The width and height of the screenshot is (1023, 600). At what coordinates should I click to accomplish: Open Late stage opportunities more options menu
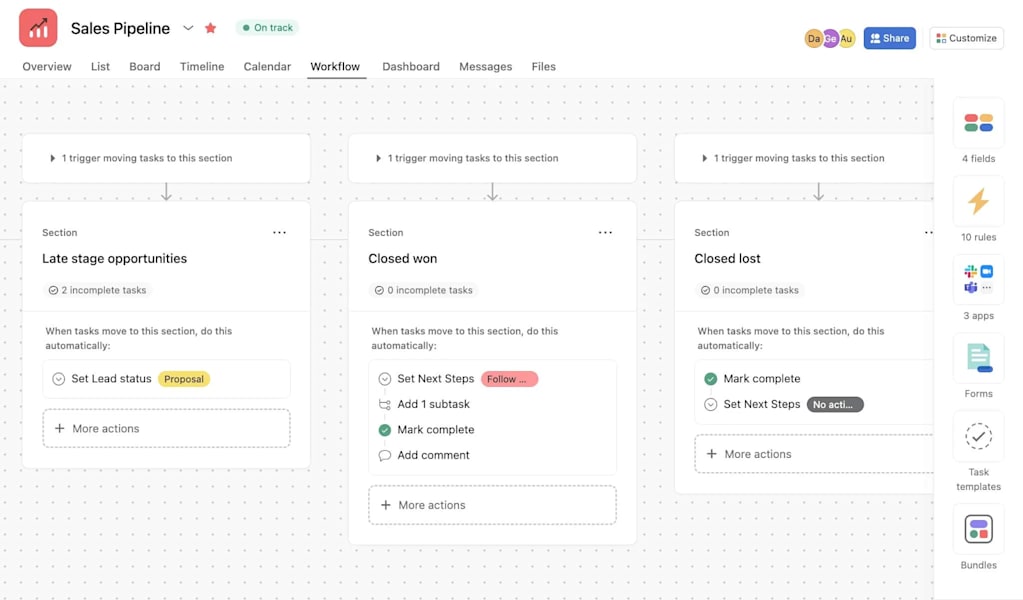point(279,233)
